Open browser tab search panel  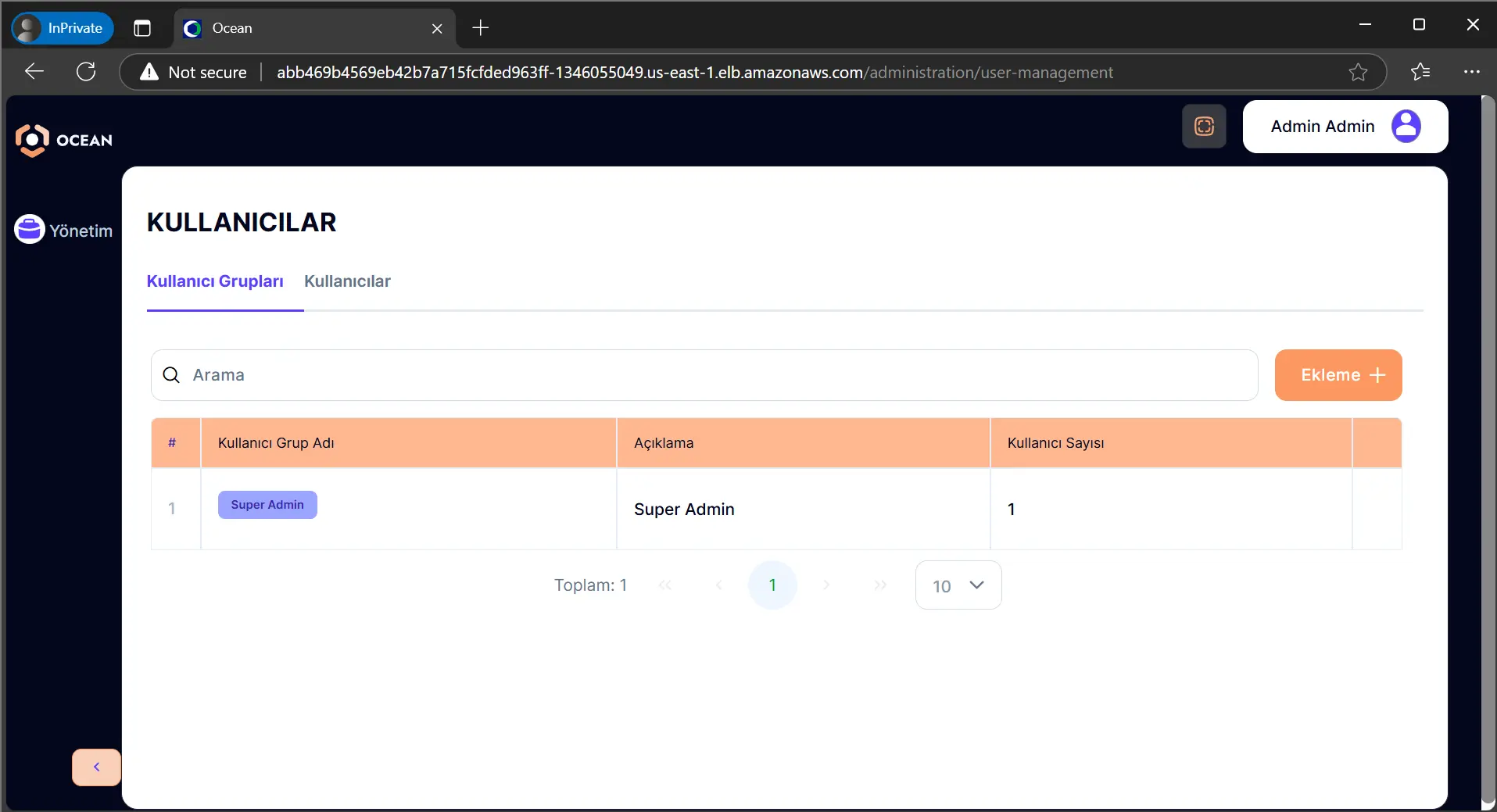(x=141, y=28)
